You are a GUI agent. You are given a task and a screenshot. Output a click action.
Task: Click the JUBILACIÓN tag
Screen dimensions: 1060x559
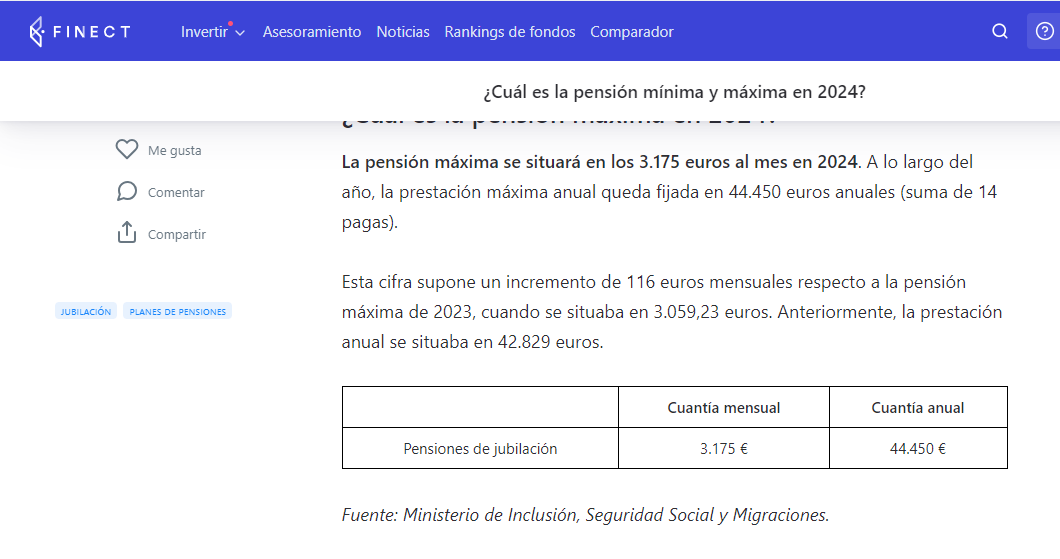coord(86,312)
